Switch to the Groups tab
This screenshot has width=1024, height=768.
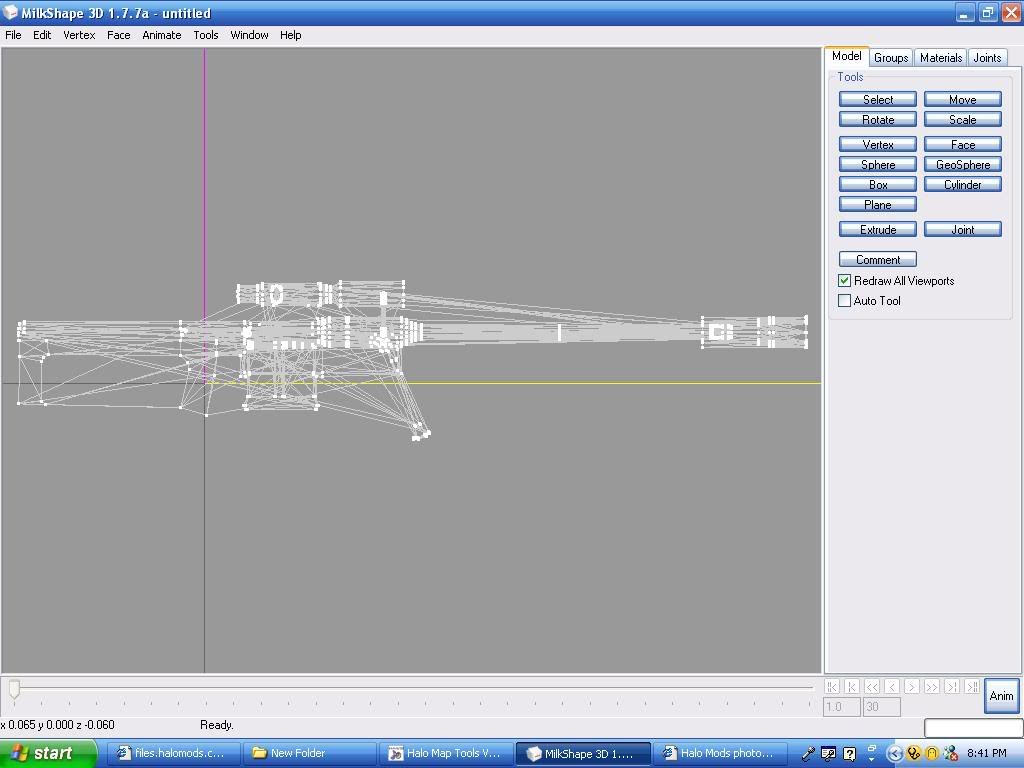pyautogui.click(x=891, y=57)
